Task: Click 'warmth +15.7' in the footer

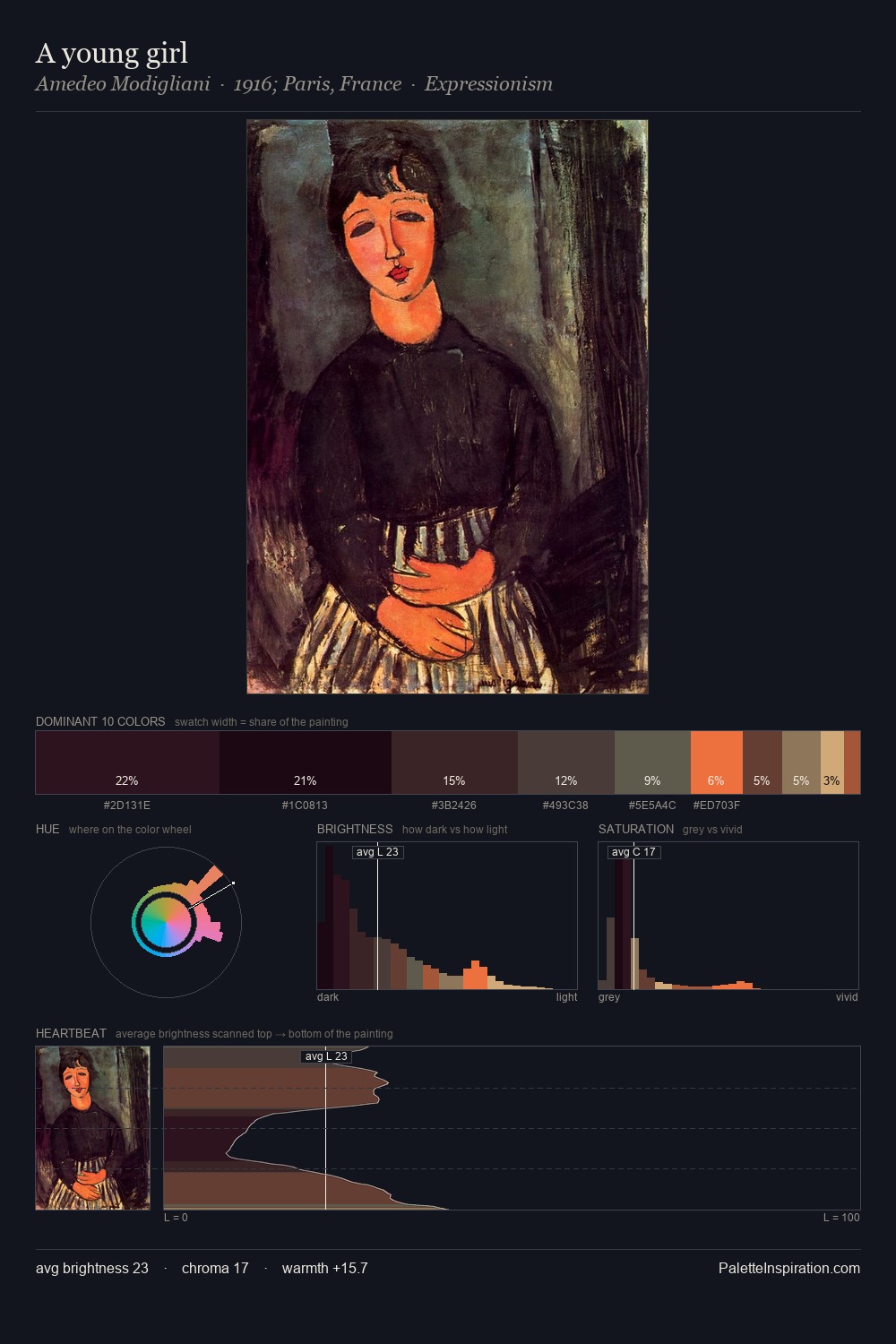Action: 325,1269
